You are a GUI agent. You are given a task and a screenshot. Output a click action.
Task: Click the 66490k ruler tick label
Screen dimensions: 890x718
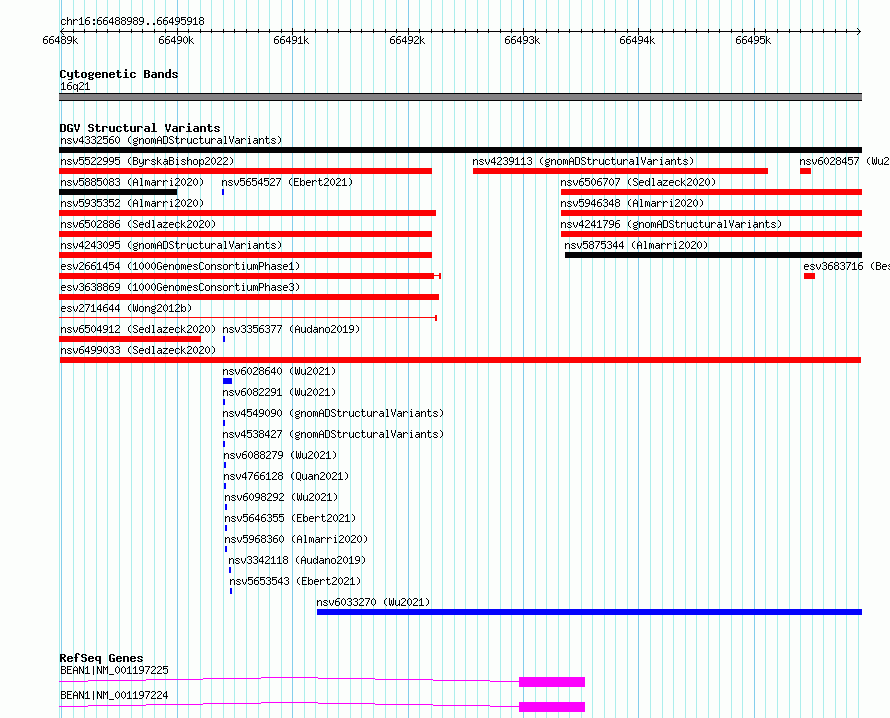tap(176, 40)
